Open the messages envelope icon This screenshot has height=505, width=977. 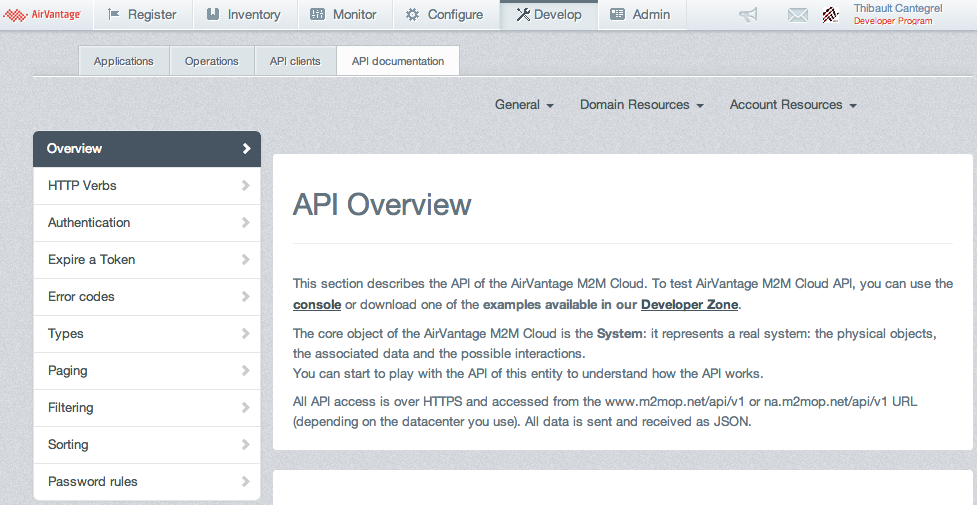798,15
